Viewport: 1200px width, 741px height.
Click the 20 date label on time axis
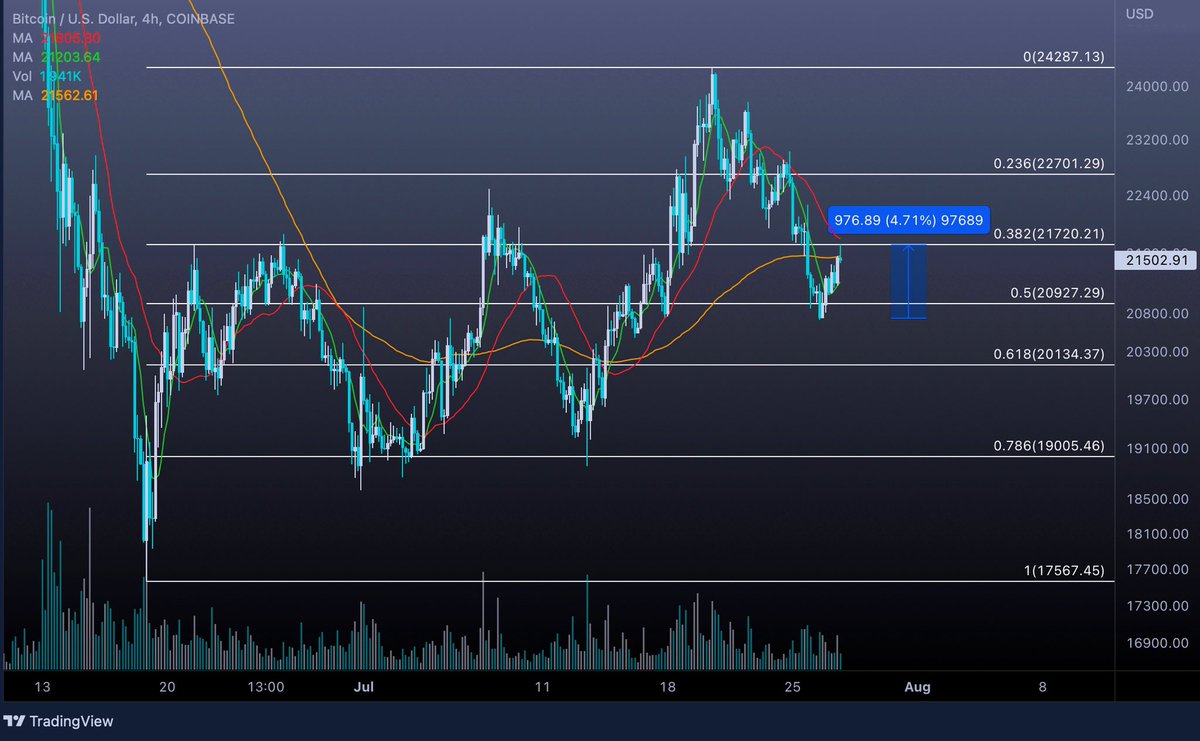pyautogui.click(x=167, y=687)
